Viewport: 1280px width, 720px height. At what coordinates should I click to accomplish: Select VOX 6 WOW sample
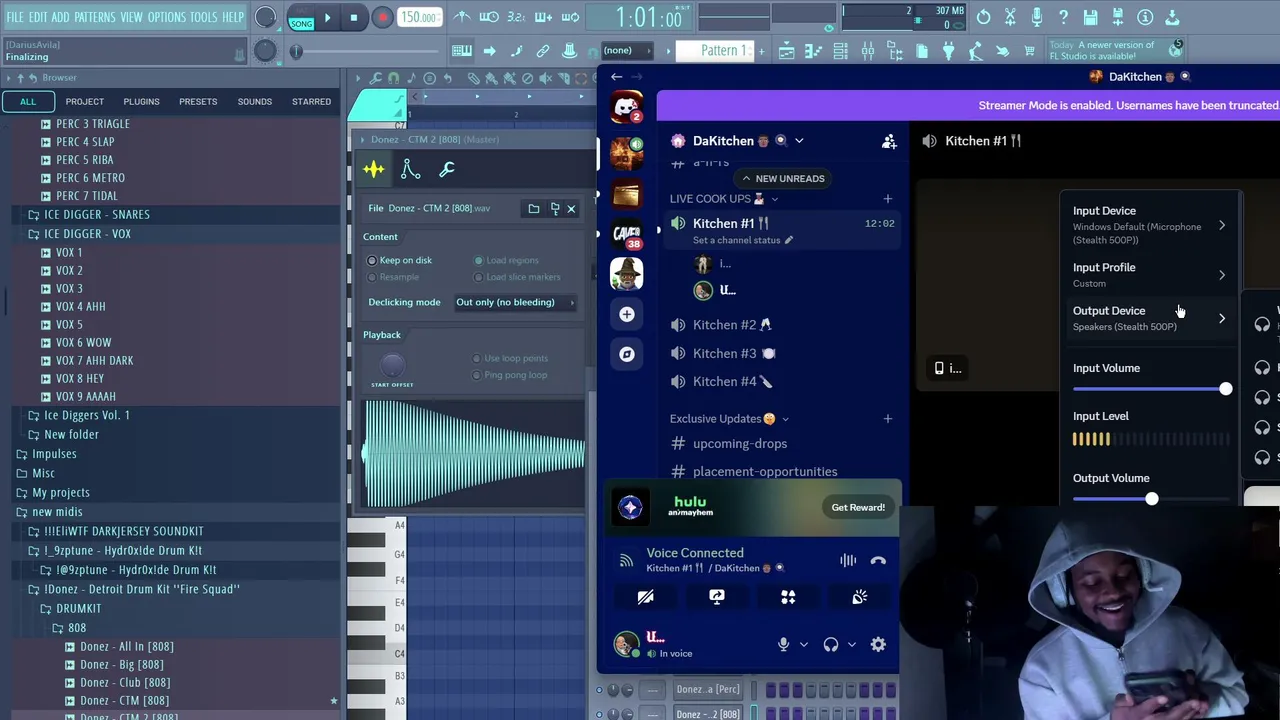pos(84,342)
